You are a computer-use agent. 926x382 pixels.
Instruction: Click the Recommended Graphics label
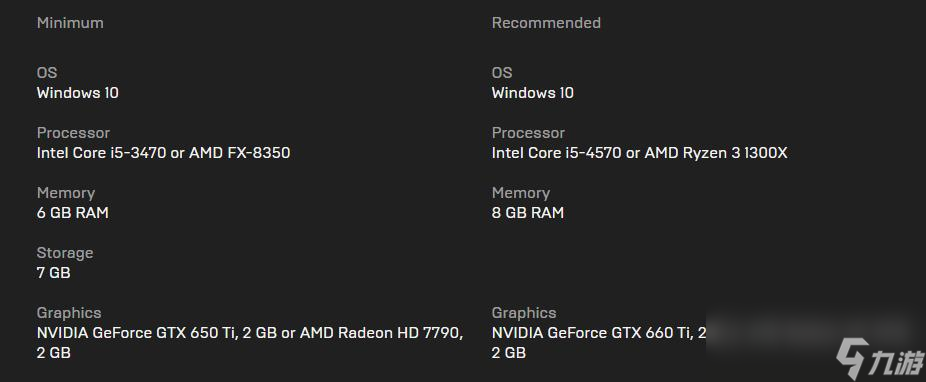point(524,313)
